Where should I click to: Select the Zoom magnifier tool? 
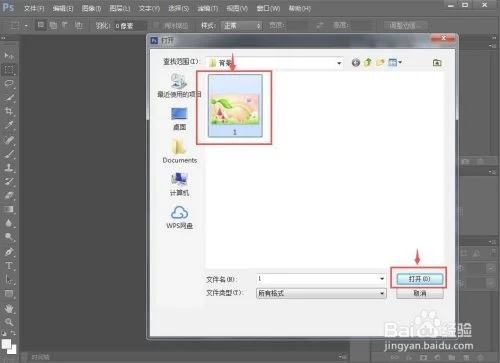click(9, 322)
